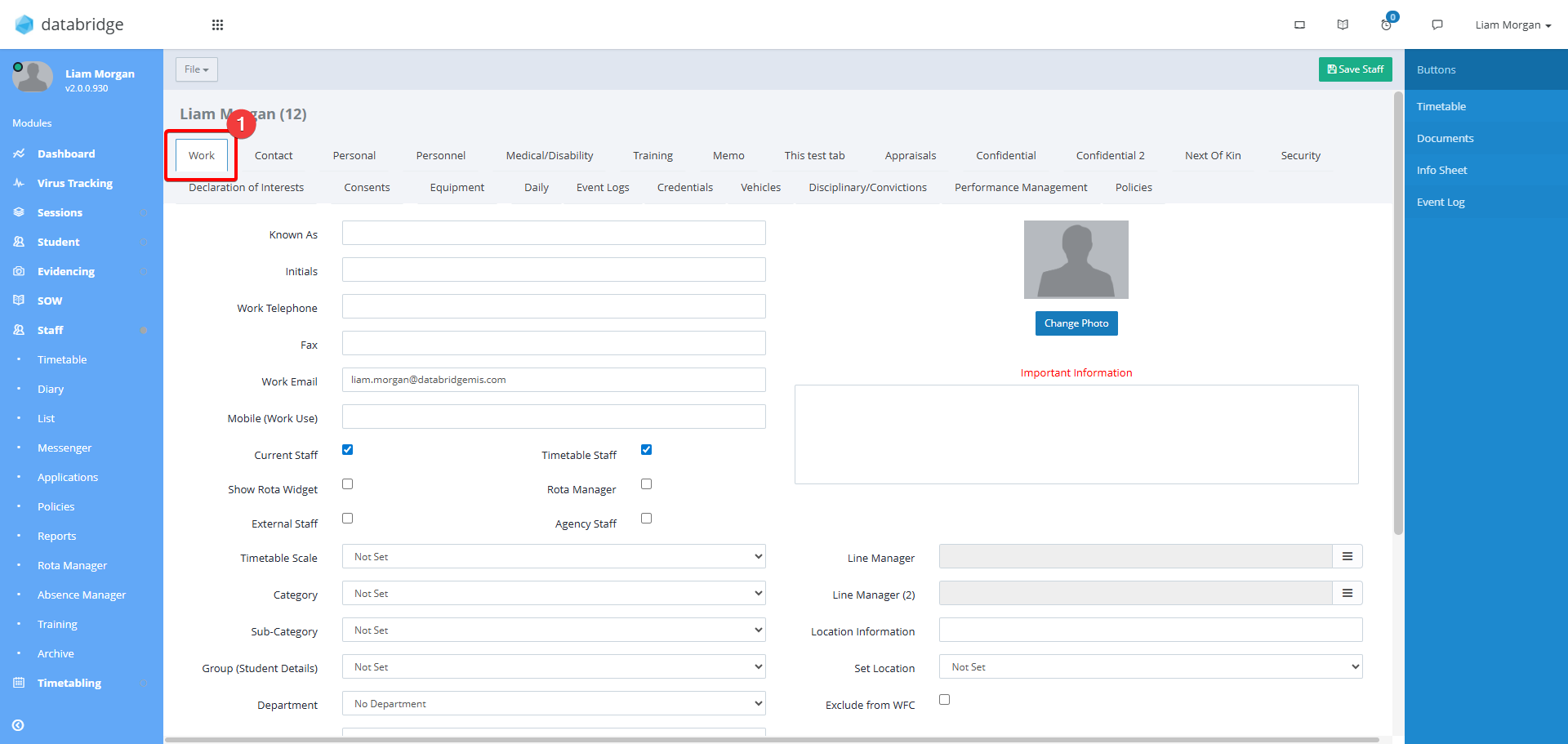Image resolution: width=1568 pixels, height=744 pixels.
Task: Open the File dropdown menu
Action: point(197,69)
